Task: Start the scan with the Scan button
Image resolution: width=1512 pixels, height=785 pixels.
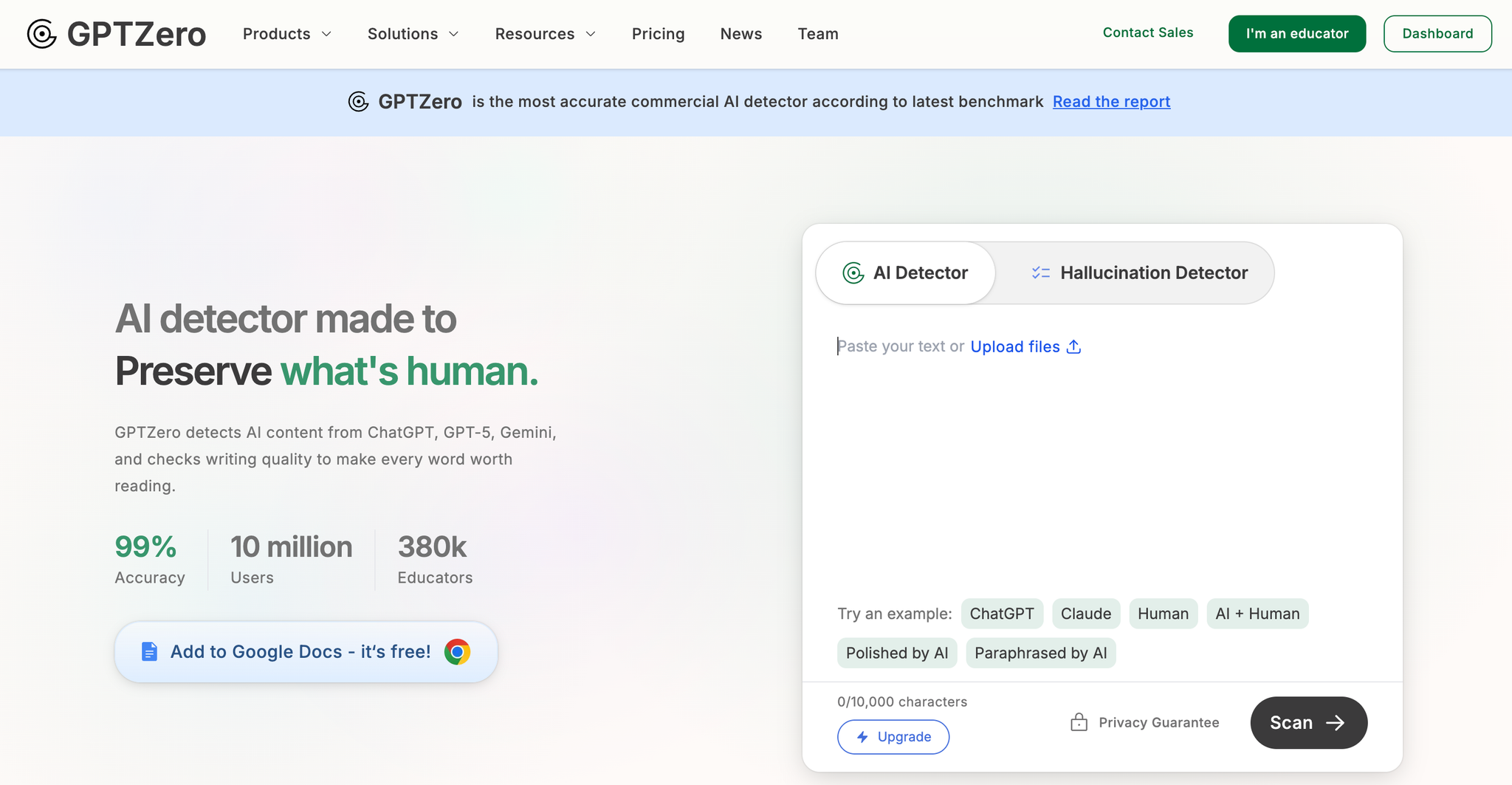Action: click(x=1309, y=723)
